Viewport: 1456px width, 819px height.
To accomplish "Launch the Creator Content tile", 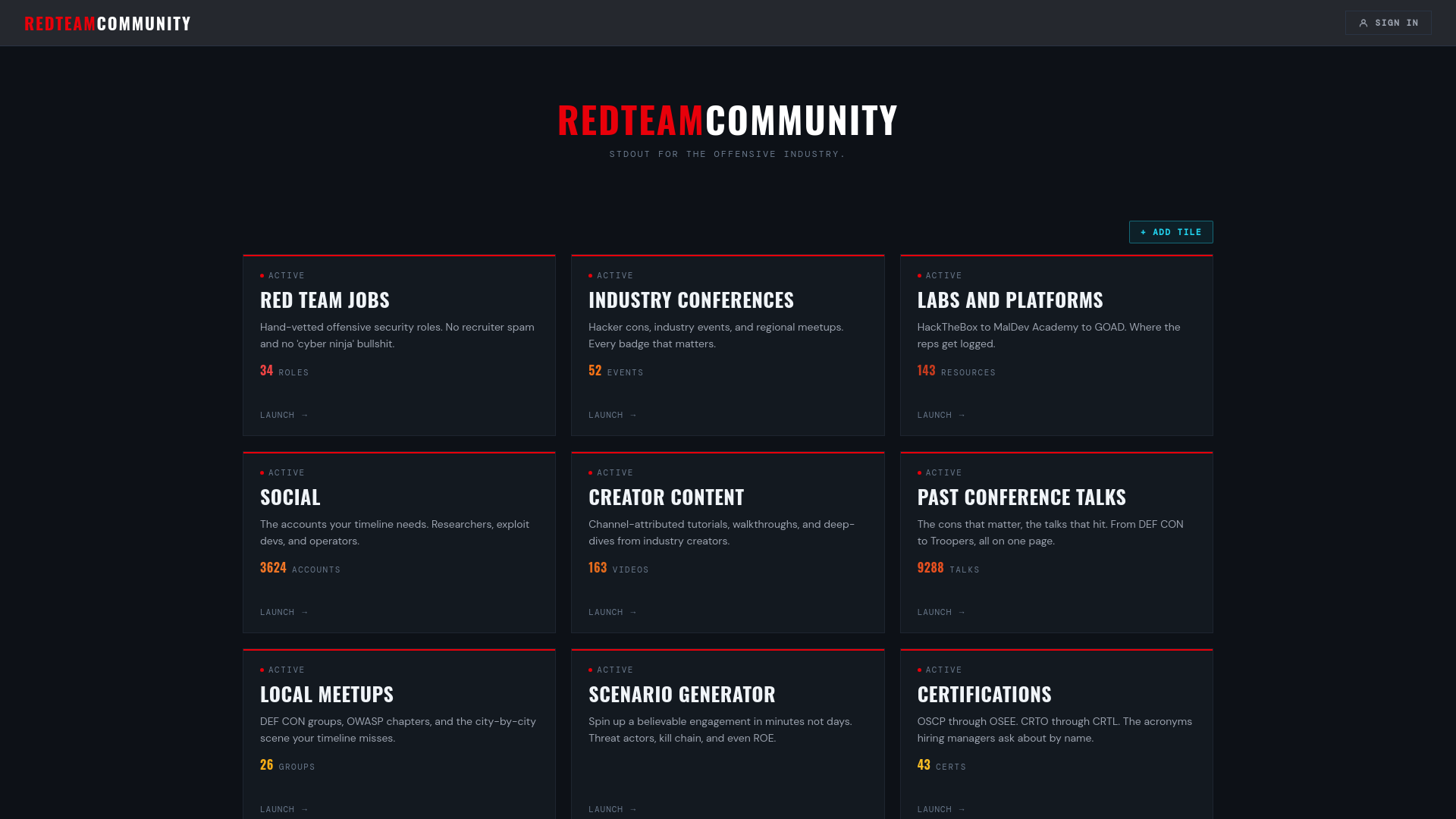I will (613, 613).
